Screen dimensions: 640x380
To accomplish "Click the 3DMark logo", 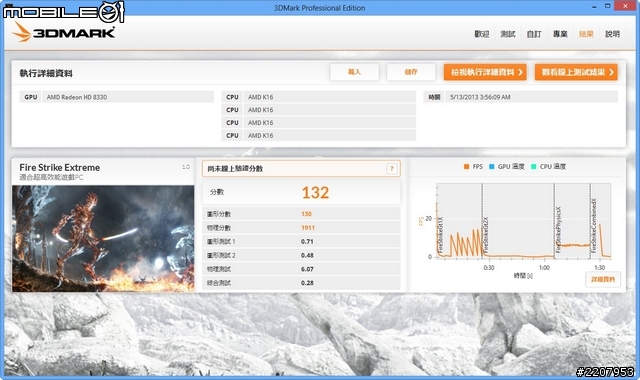I will coord(64,32).
